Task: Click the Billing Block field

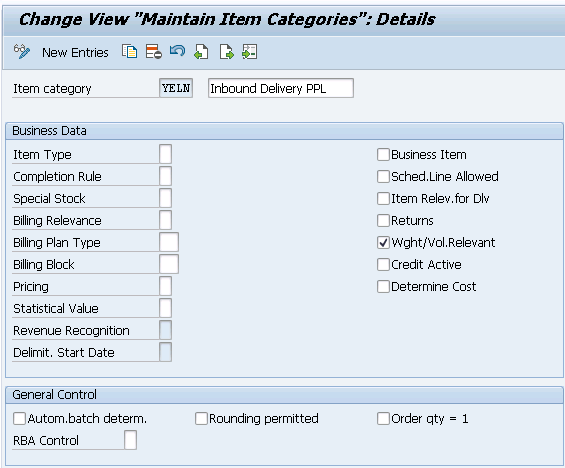Action: click(x=169, y=264)
